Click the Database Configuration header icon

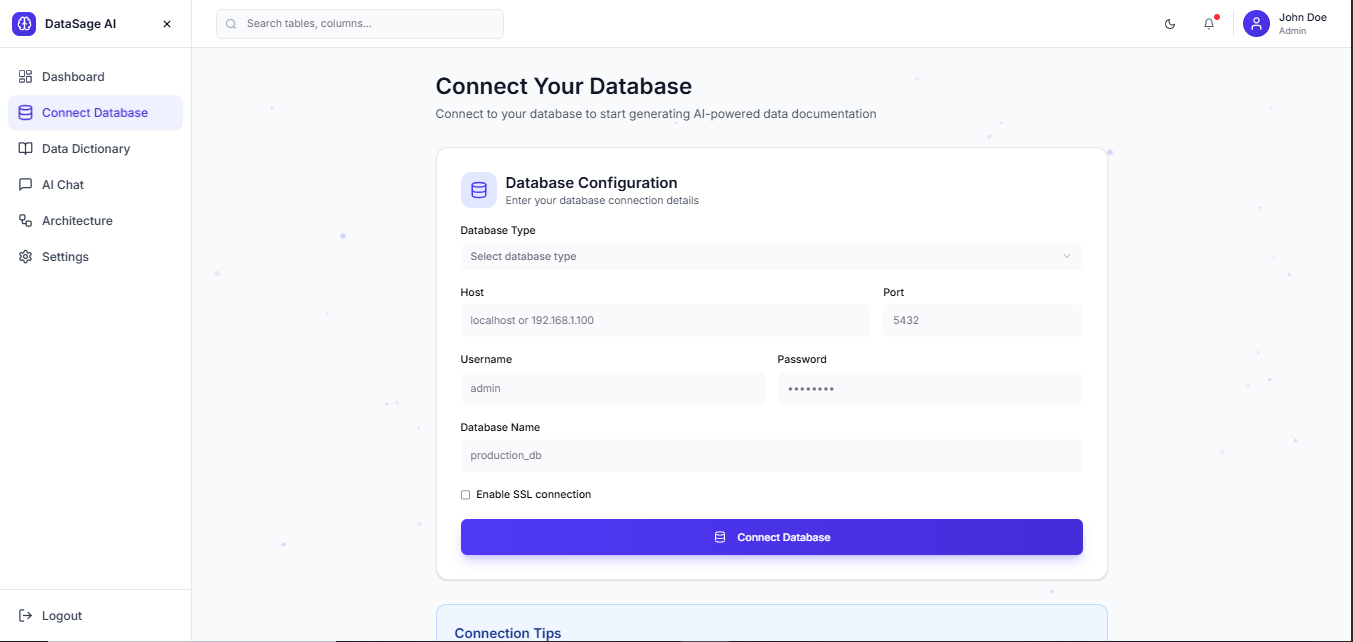pos(479,190)
